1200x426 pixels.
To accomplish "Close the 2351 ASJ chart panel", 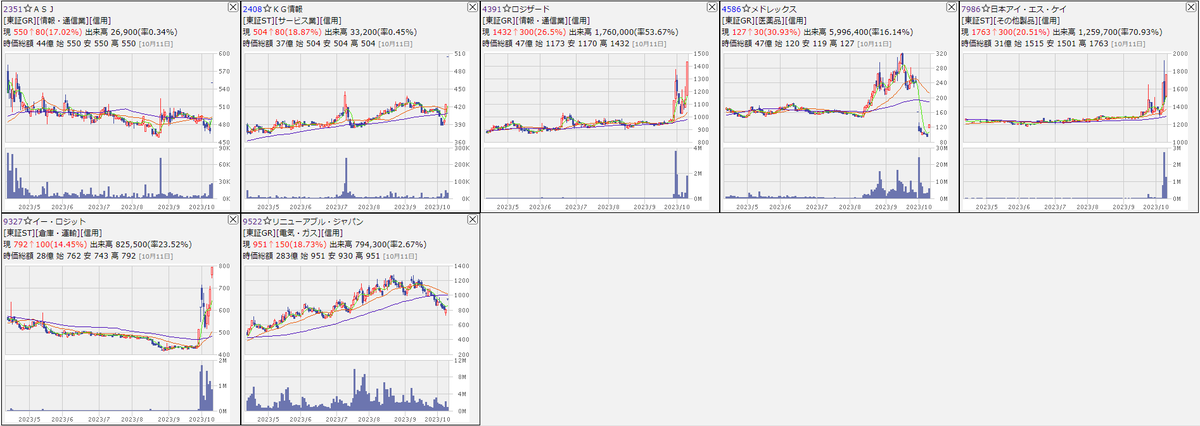I will (x=232, y=6).
